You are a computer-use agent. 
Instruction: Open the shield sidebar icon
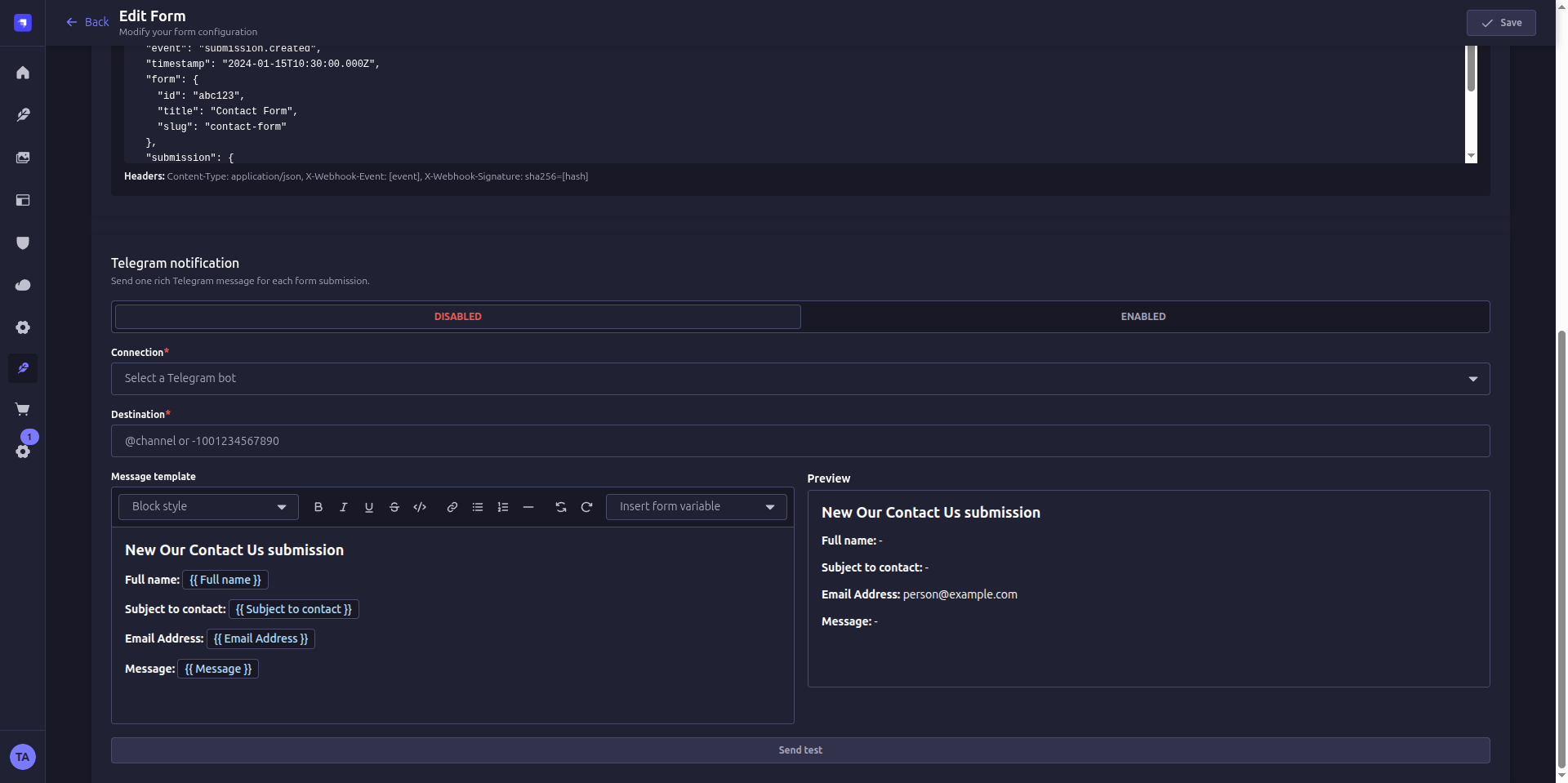tap(23, 242)
